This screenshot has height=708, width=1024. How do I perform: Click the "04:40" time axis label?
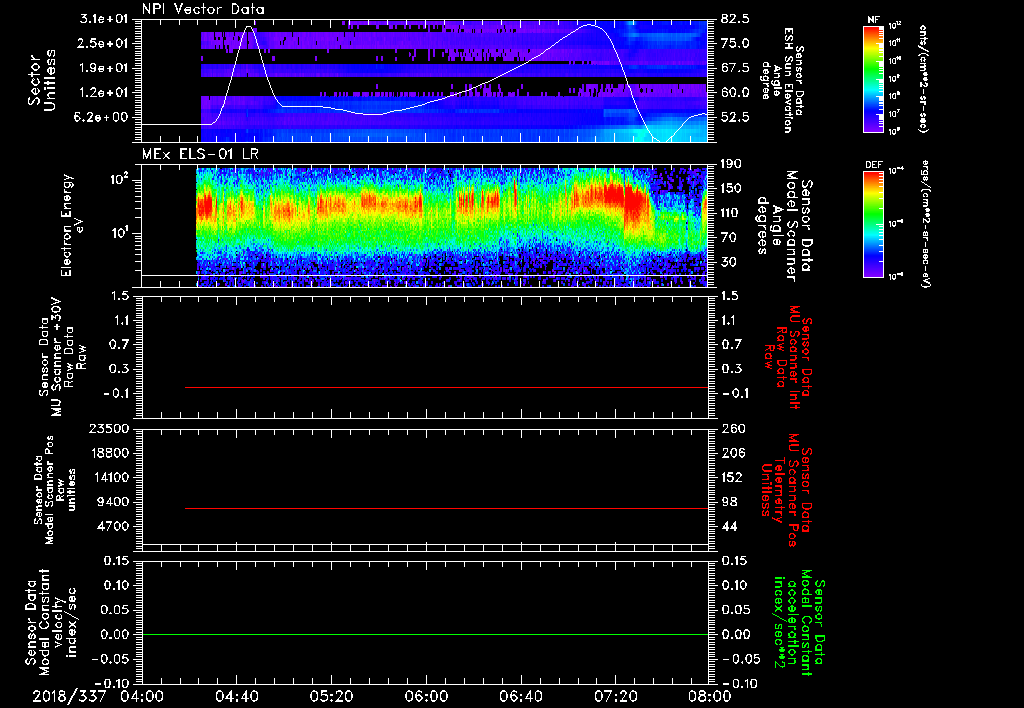coord(236,696)
